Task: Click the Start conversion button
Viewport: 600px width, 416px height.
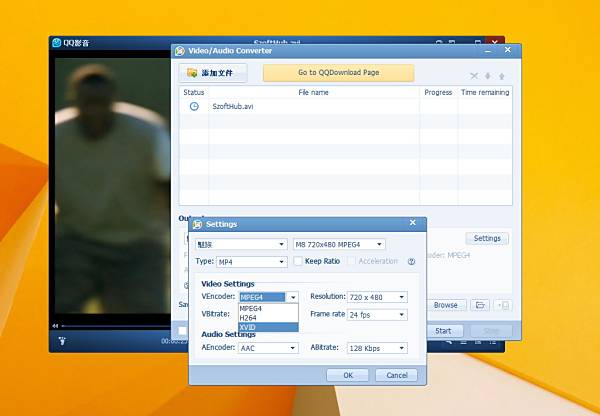Action: coord(443,331)
